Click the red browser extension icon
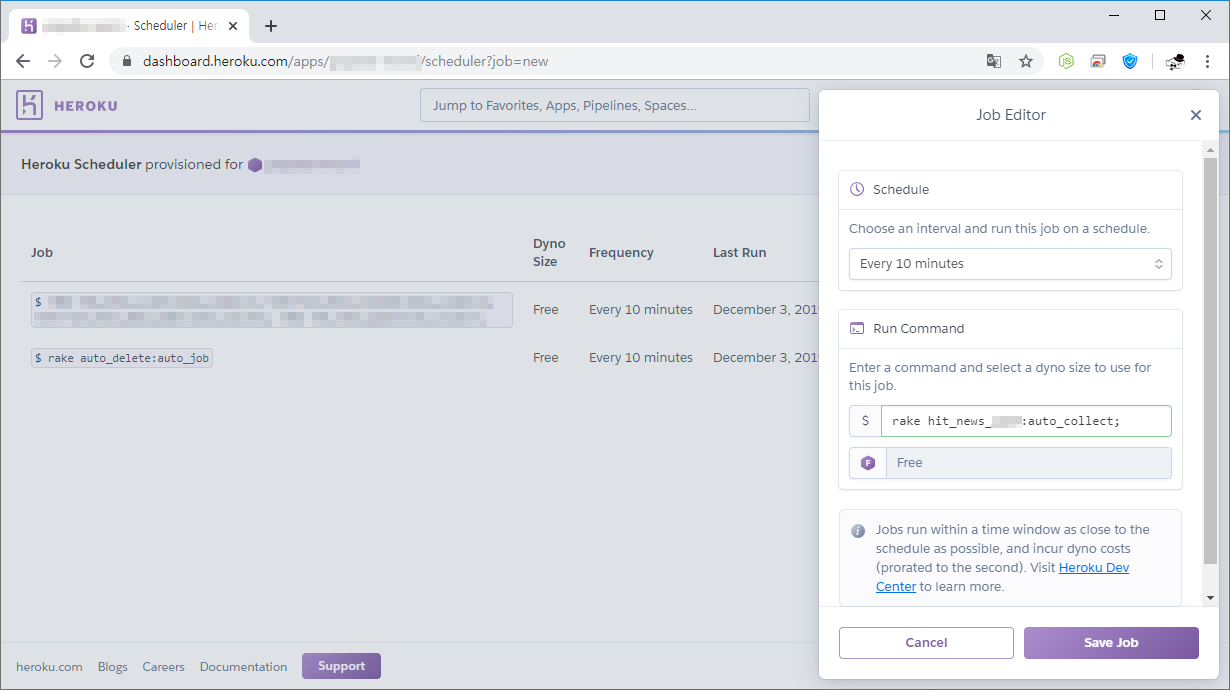 (1098, 61)
